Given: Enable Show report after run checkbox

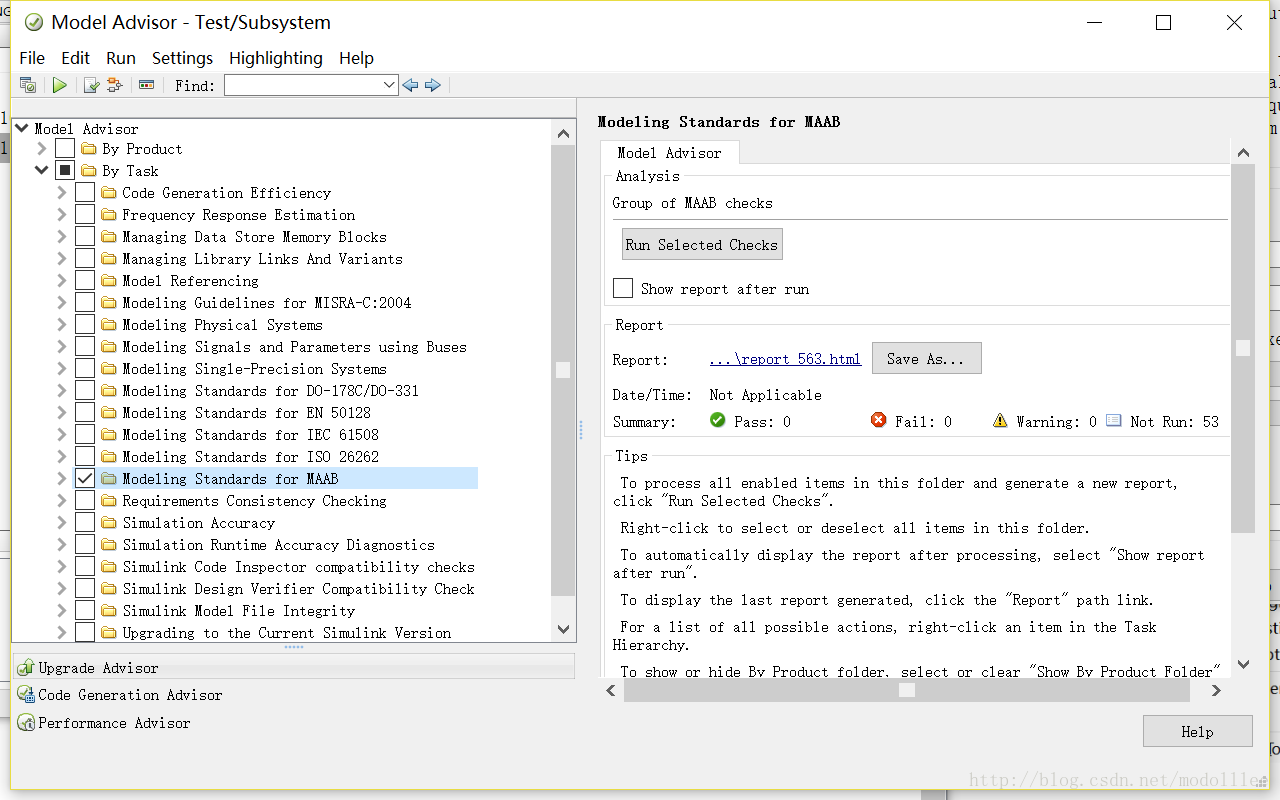Looking at the screenshot, I should pyautogui.click(x=623, y=288).
